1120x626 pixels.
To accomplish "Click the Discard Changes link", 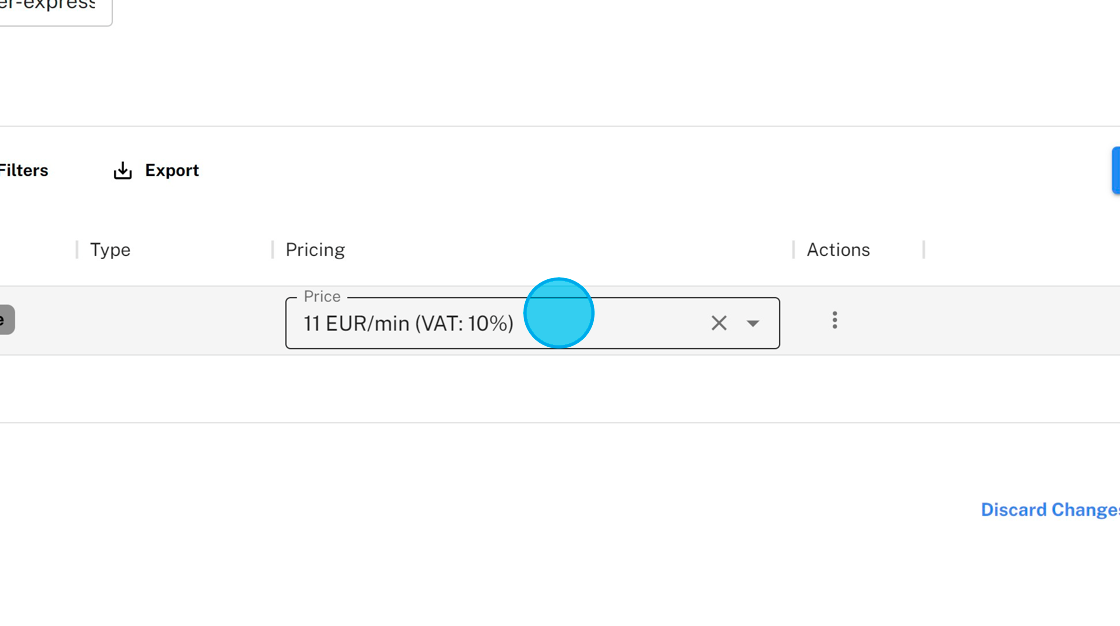I will click(1050, 510).
